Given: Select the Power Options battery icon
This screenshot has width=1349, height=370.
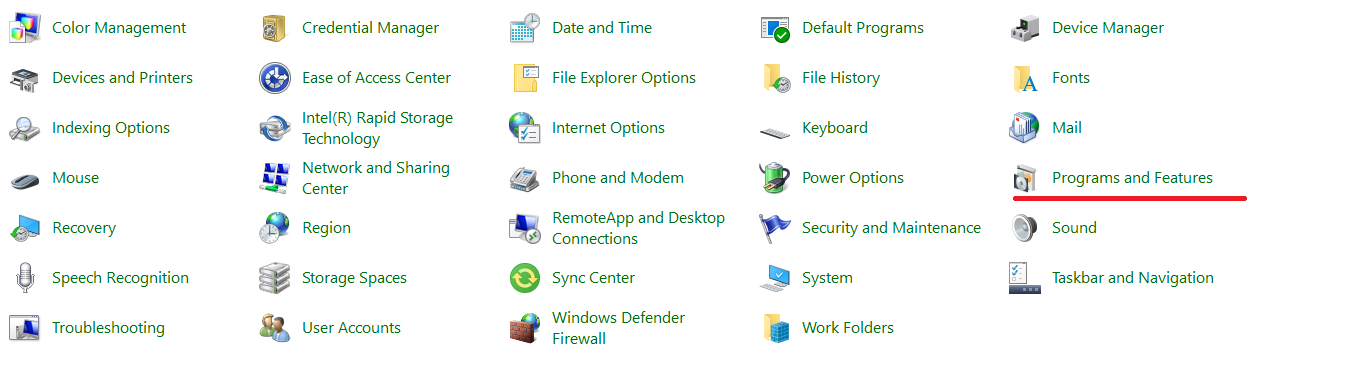Looking at the screenshot, I should coord(774,178).
